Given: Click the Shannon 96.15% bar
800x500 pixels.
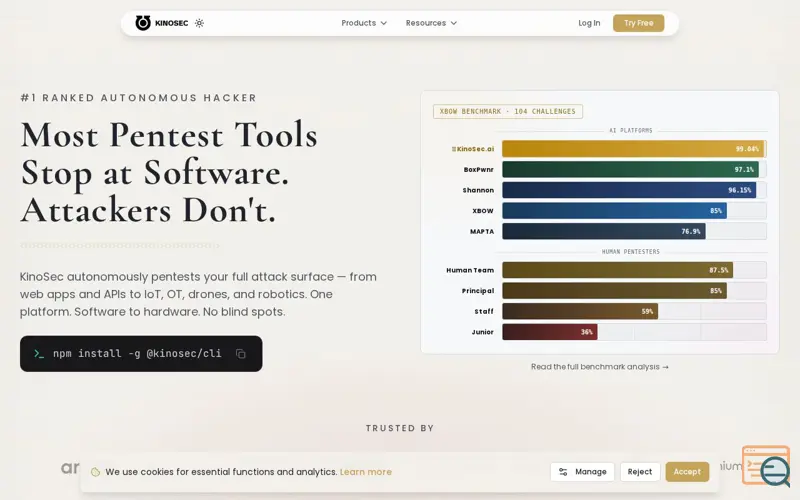Looking at the screenshot, I should point(629,190).
